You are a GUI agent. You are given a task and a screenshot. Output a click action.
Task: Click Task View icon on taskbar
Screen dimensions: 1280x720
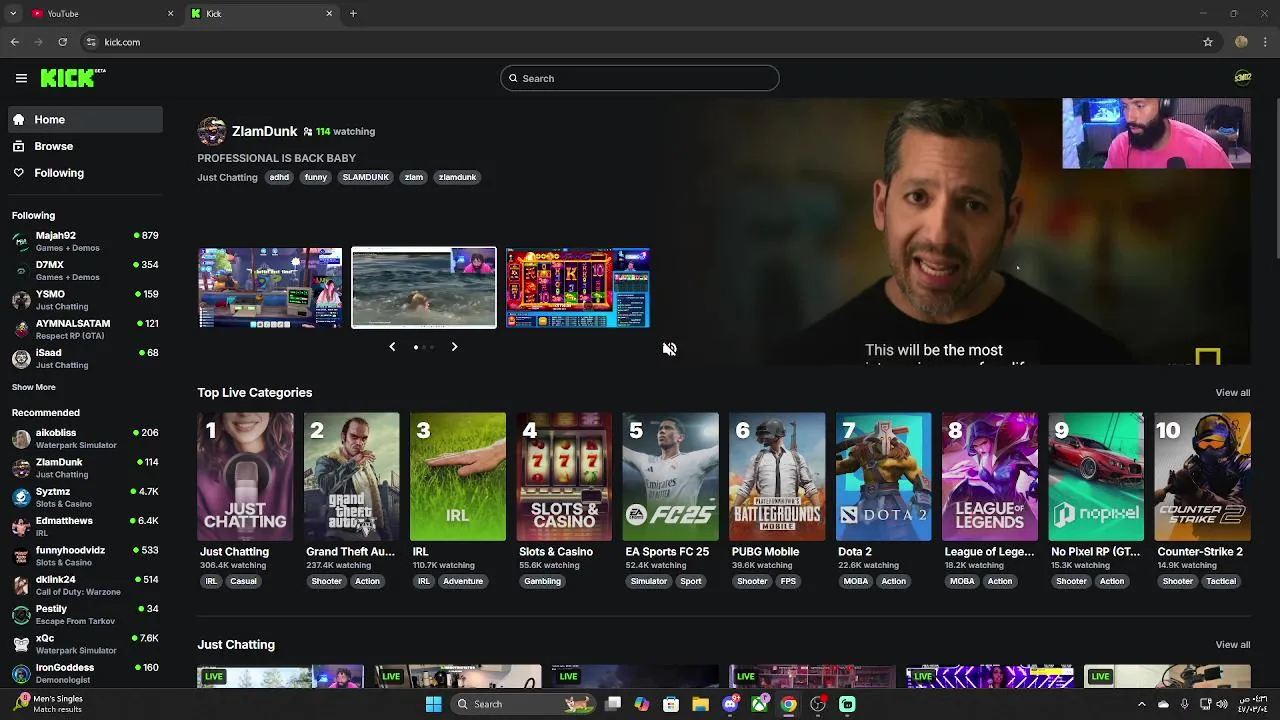pos(613,704)
